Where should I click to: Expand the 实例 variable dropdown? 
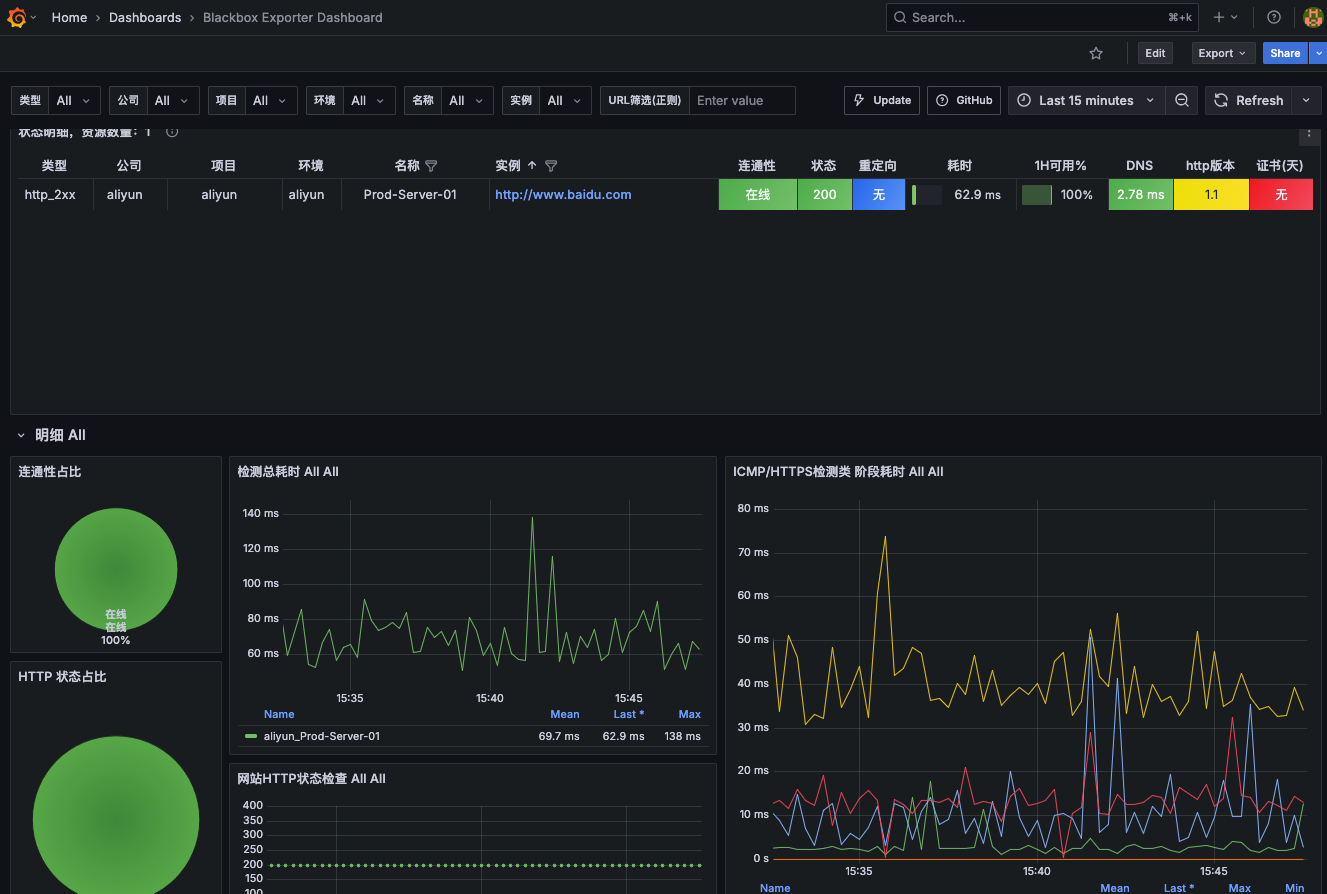pyautogui.click(x=565, y=100)
